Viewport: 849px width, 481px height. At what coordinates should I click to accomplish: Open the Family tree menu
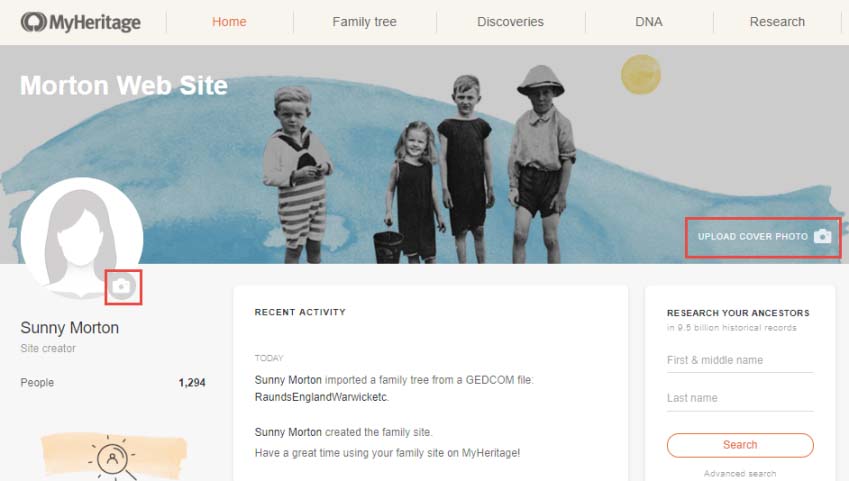click(x=364, y=22)
